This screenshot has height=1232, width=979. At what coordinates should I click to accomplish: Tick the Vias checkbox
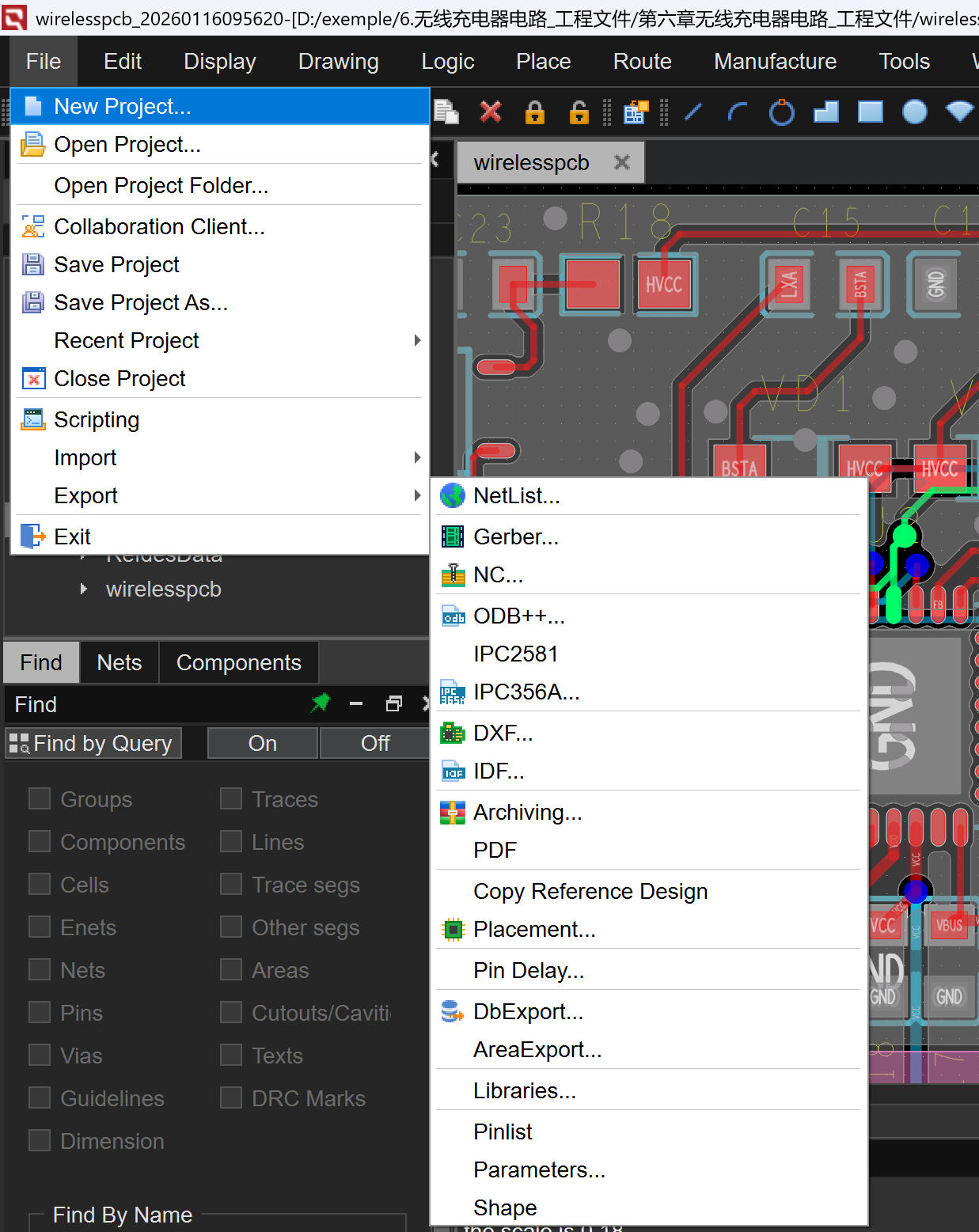(40, 1055)
